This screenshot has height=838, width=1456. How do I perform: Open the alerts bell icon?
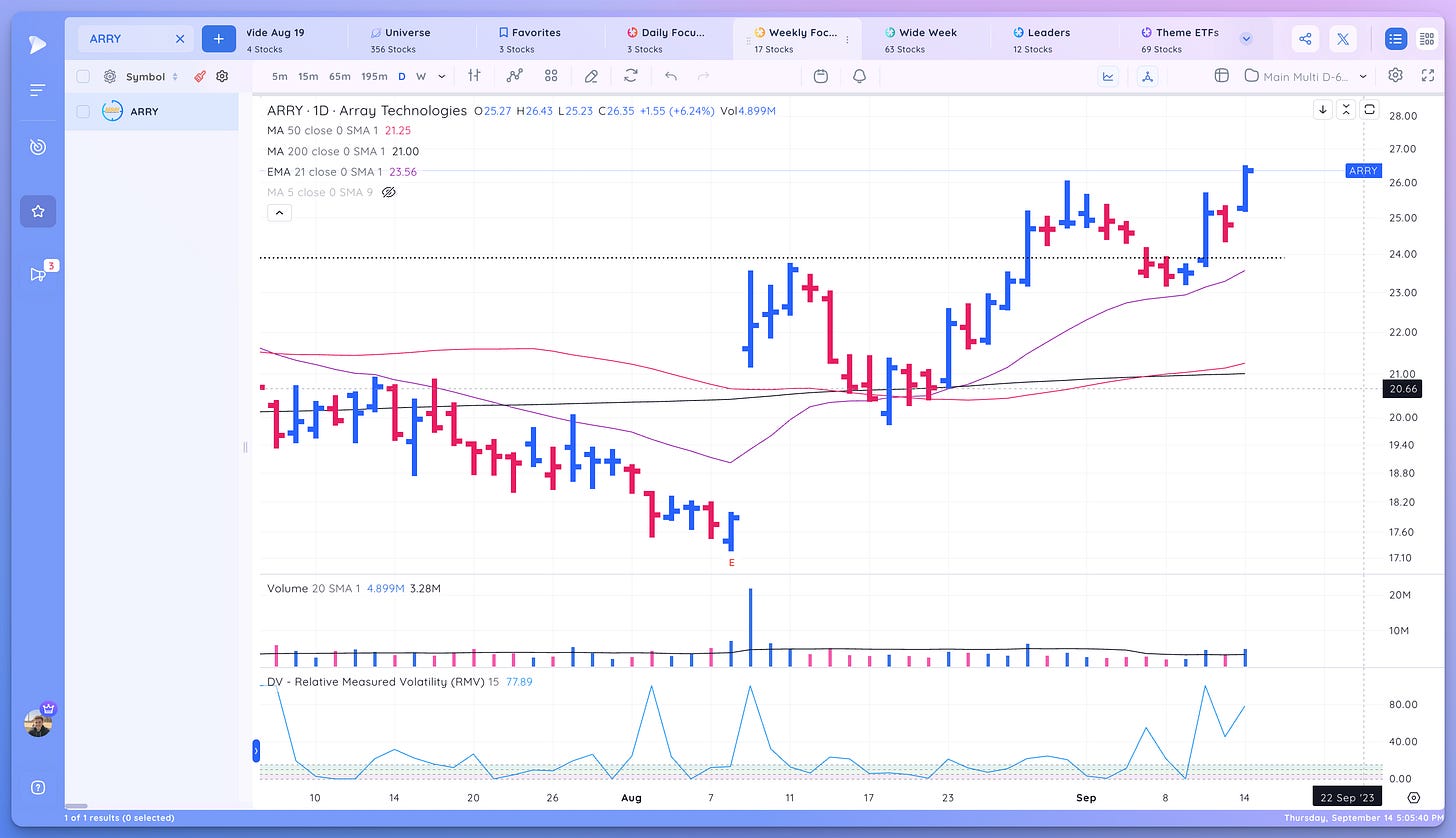click(x=859, y=76)
